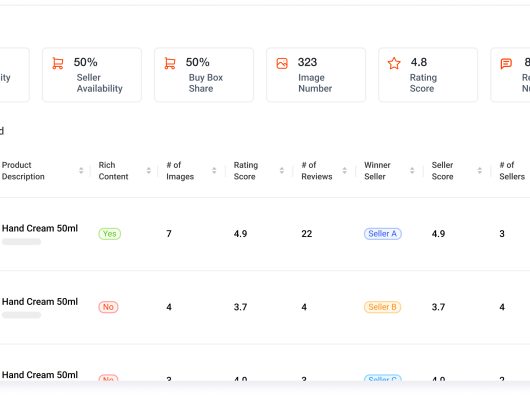Viewport: 530px width, 396px height.
Task: Click rating score 3.7 in second row
Action: 240,307
